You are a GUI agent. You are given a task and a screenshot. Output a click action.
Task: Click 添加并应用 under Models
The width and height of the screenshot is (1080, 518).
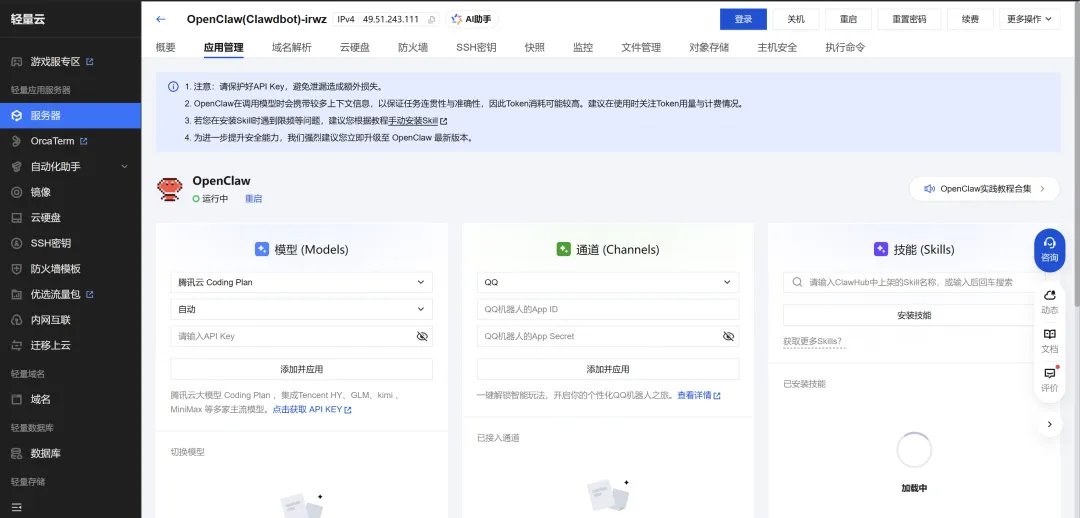(x=302, y=369)
